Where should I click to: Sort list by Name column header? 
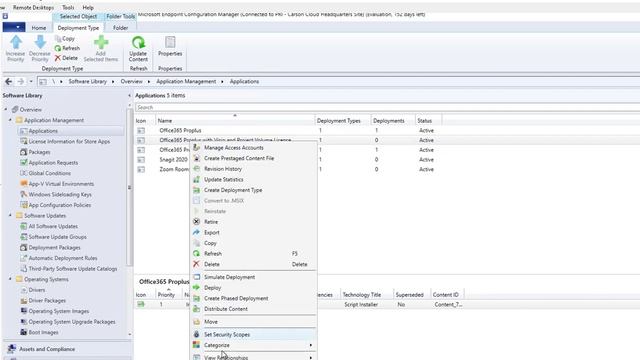pos(235,121)
